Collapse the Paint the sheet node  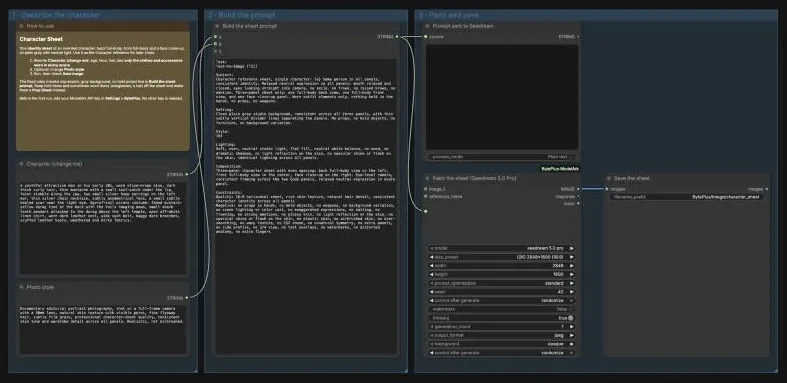pyautogui.click(x=427, y=178)
